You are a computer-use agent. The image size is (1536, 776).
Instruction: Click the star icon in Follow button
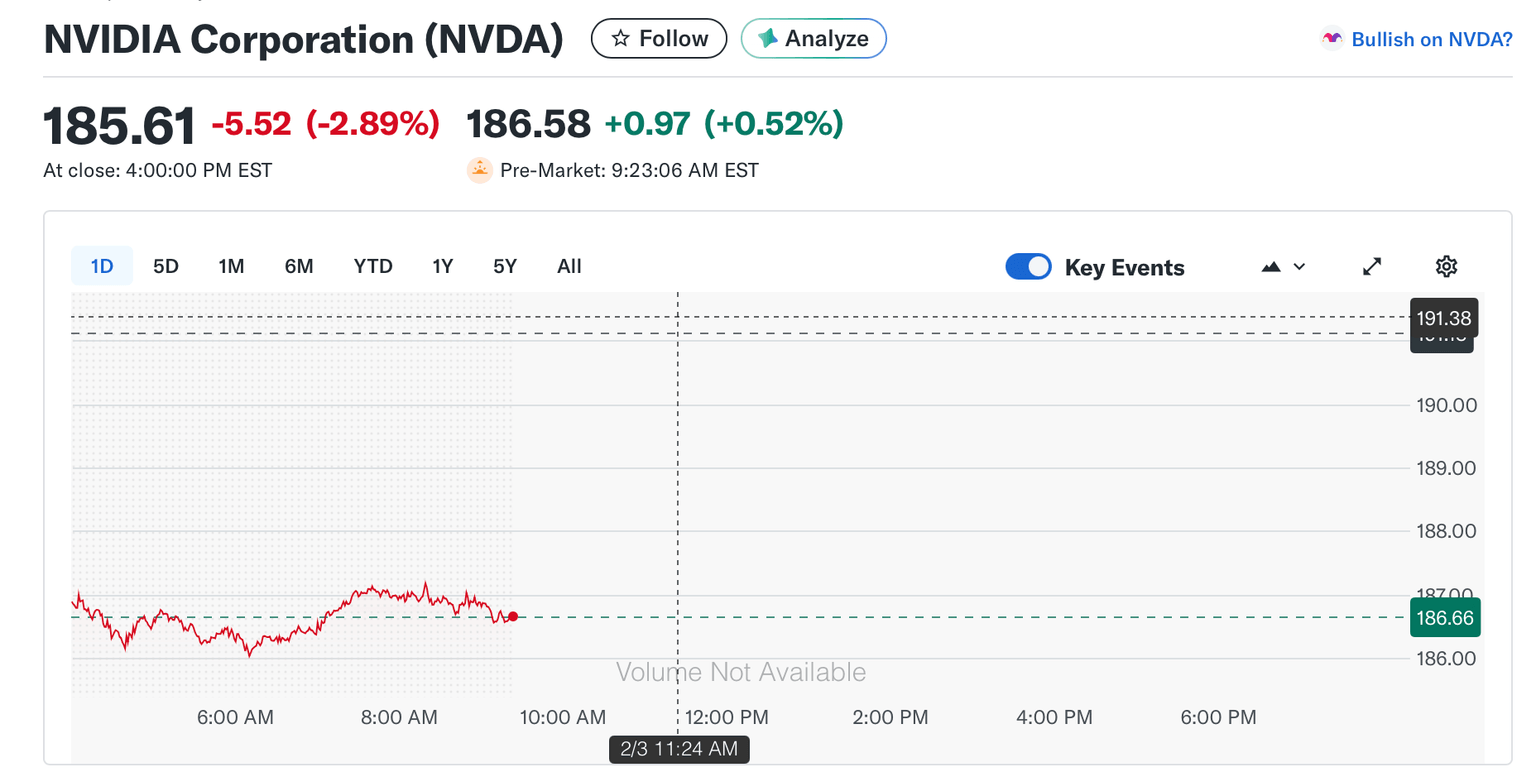[x=620, y=39]
